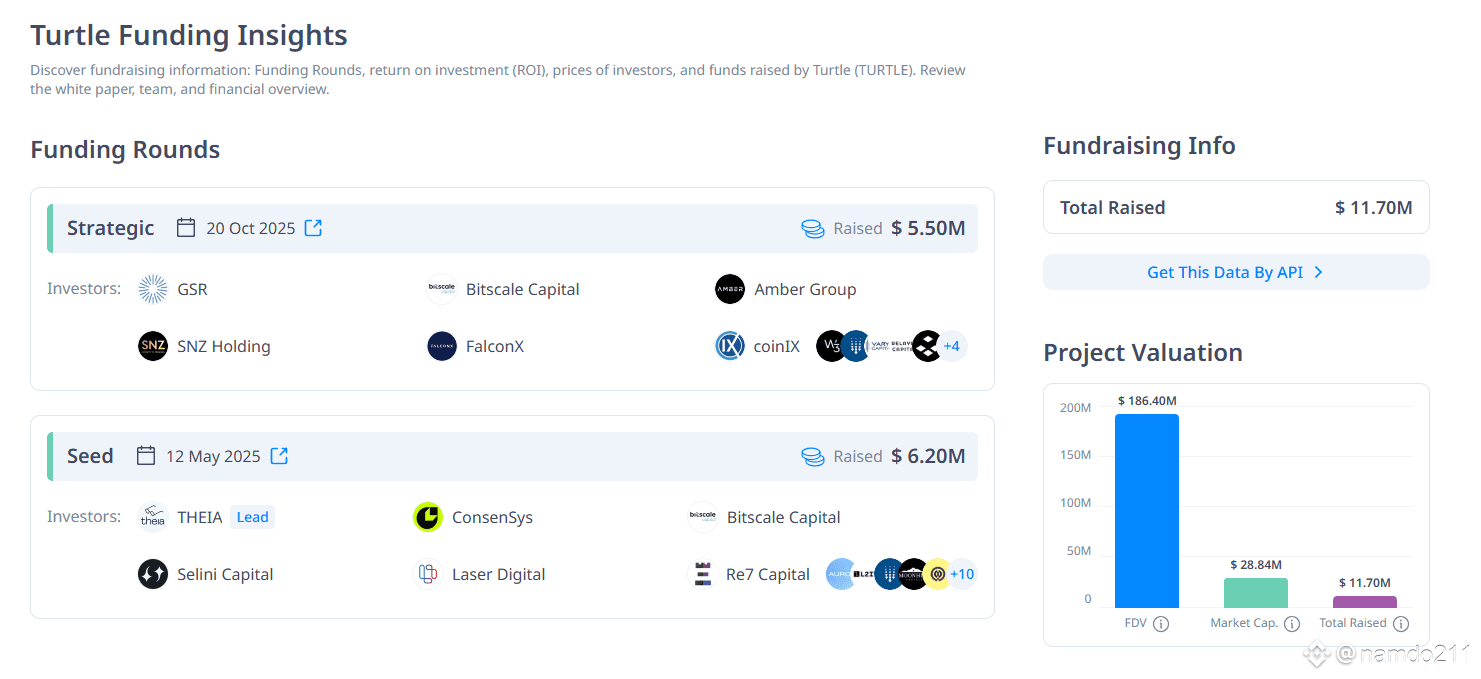
Task: Open GSR investor name link
Action: tap(193, 289)
